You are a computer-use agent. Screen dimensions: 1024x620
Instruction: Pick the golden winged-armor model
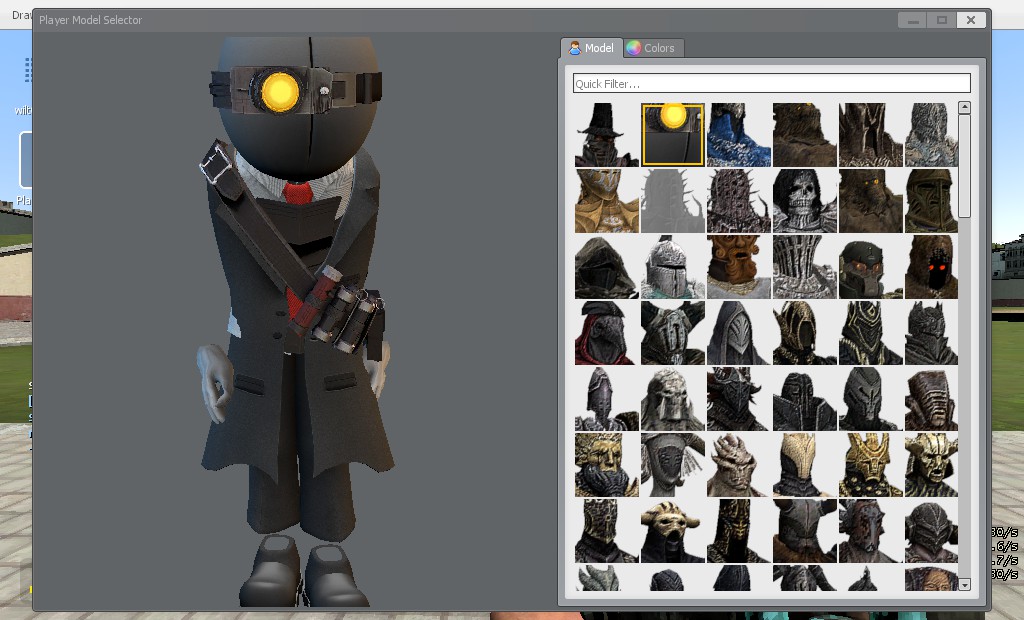coord(607,201)
